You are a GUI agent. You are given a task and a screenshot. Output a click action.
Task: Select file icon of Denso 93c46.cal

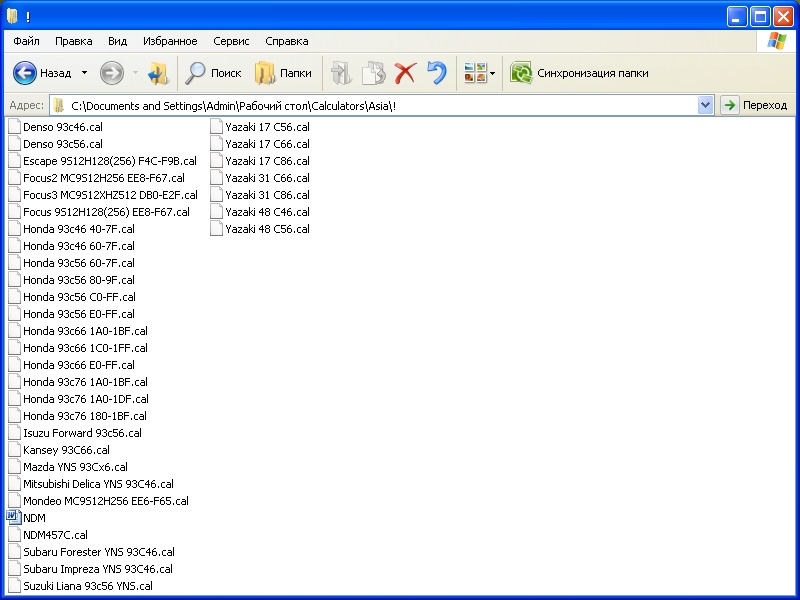14,127
